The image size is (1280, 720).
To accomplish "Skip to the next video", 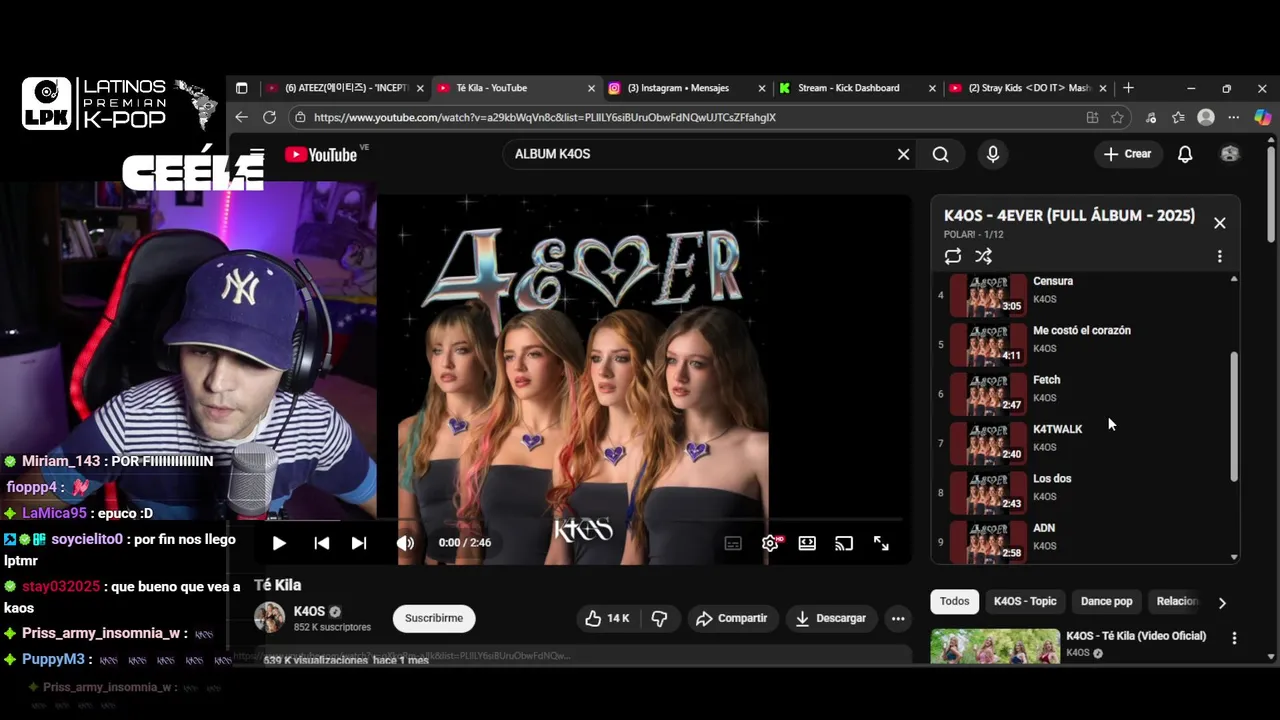I will (x=359, y=543).
